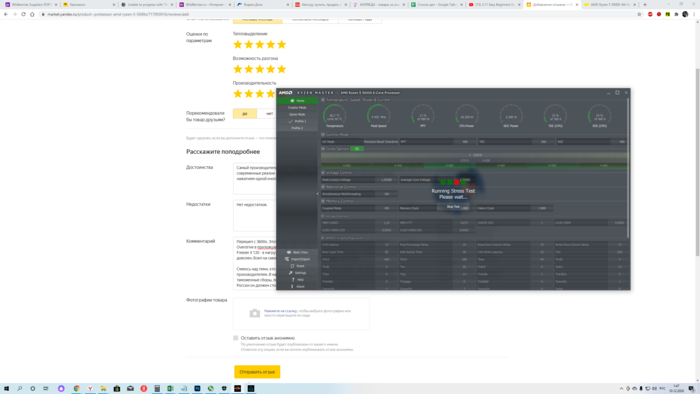The image size is (700, 394).
Task: Toggle Simultaneous Multithreading ON value
Action: [x=387, y=194]
